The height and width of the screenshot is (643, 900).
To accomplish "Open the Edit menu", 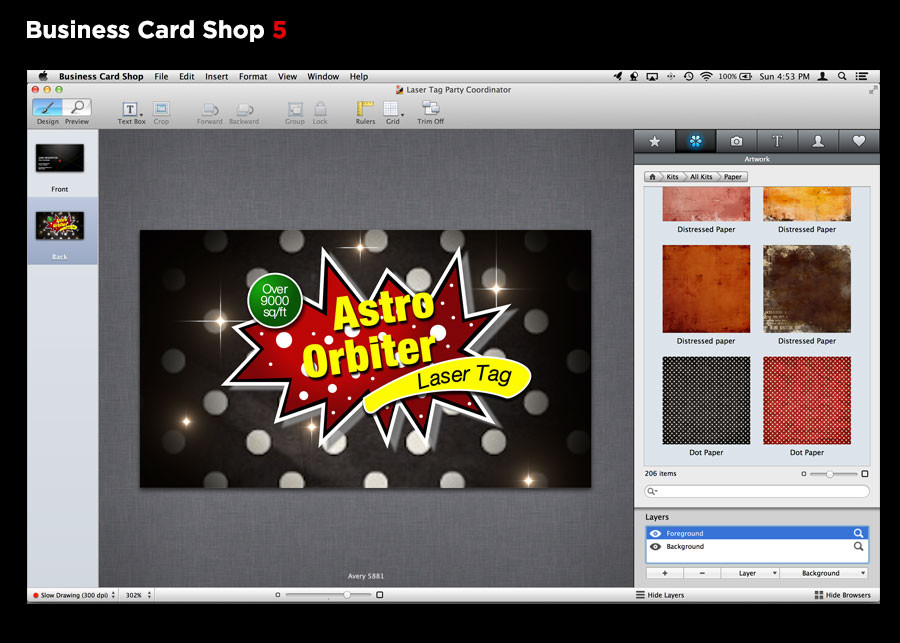I will [x=187, y=76].
